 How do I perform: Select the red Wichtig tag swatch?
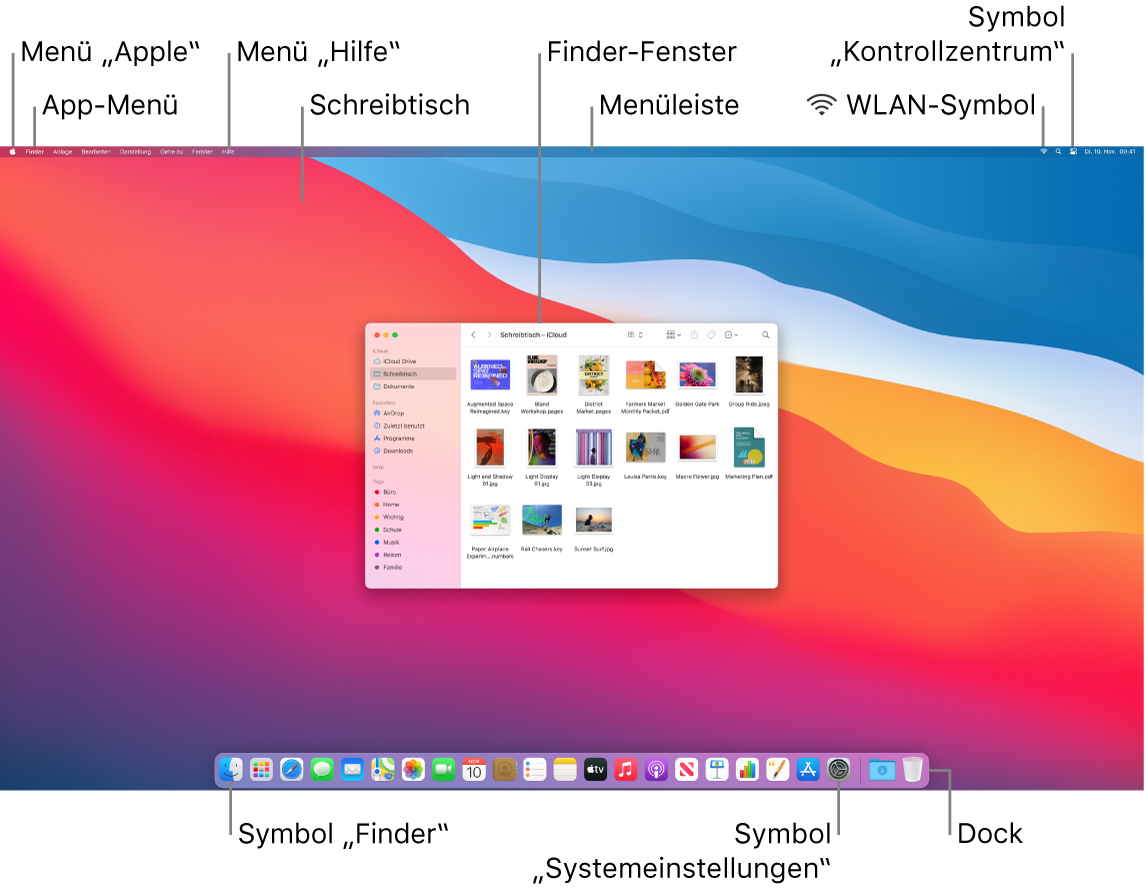pos(376,517)
